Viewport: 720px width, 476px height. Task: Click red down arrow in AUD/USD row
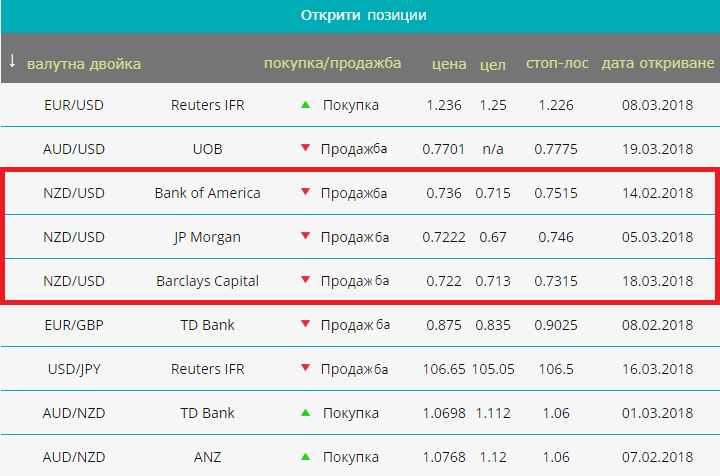point(305,148)
